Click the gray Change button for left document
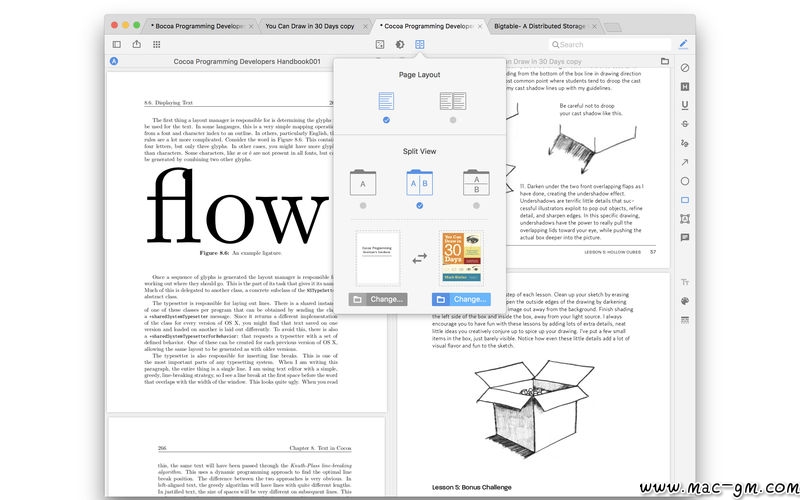The image size is (800, 500). pyautogui.click(x=378, y=299)
